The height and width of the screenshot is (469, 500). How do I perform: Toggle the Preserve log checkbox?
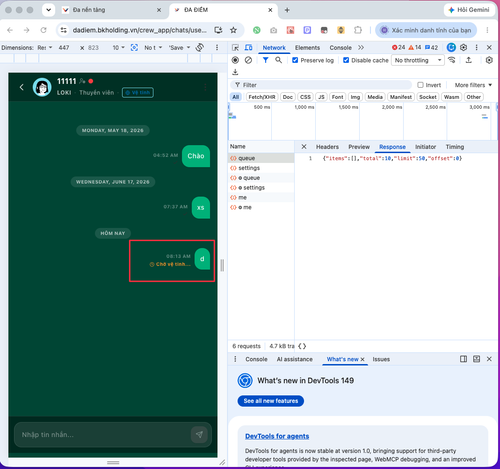coord(295,60)
